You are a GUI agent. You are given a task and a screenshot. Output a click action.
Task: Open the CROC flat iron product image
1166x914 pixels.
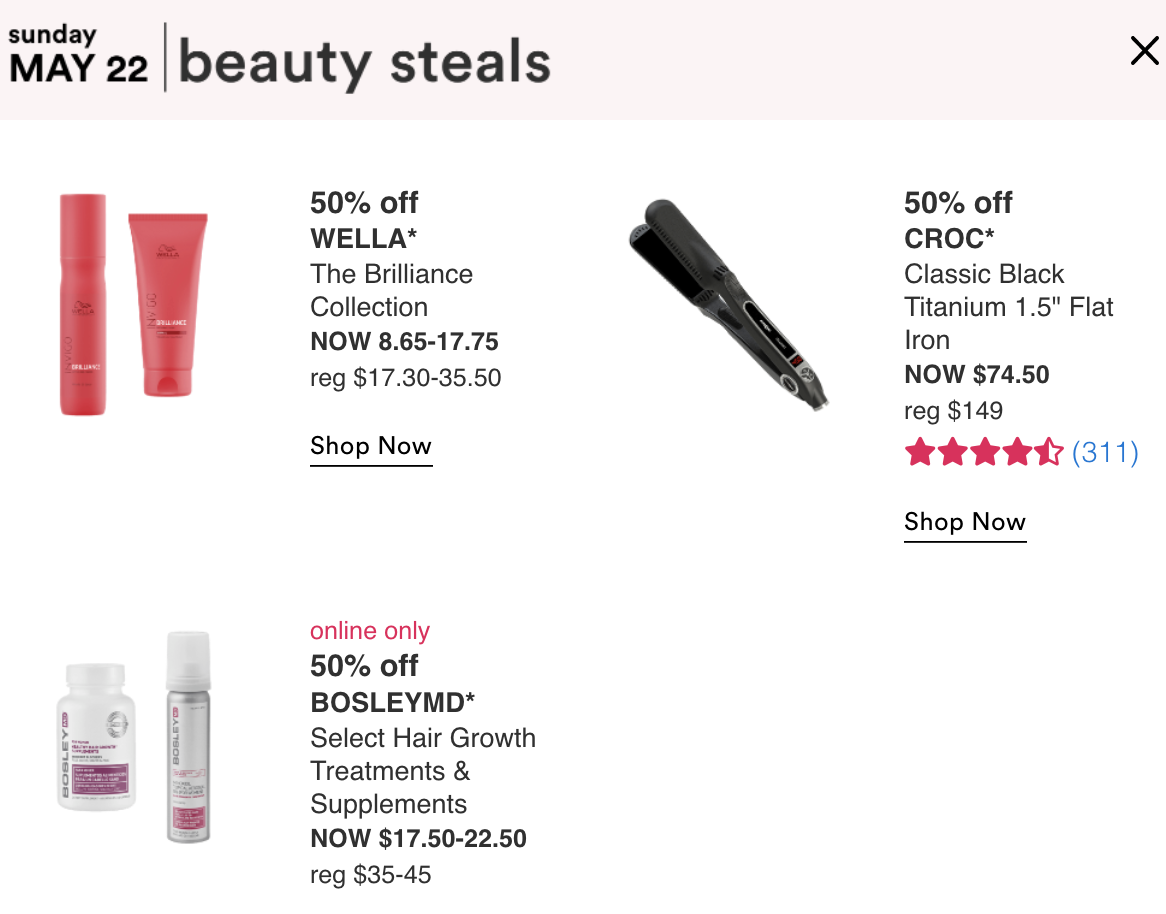[x=729, y=303]
